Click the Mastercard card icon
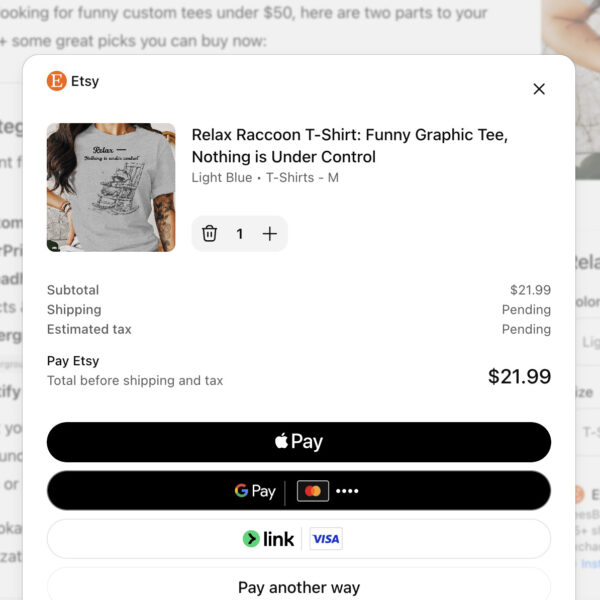The height and width of the screenshot is (600, 600). coord(313,491)
